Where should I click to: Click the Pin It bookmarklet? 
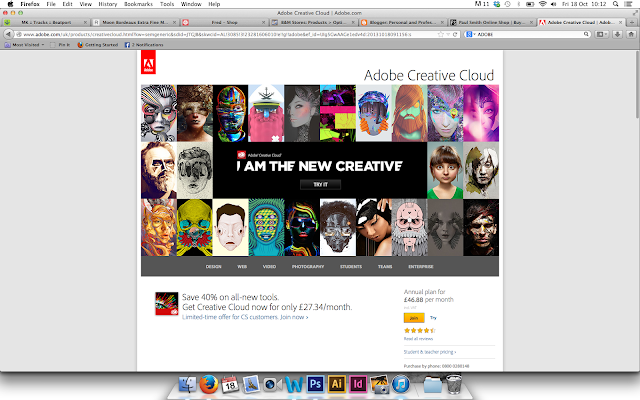tap(60, 44)
